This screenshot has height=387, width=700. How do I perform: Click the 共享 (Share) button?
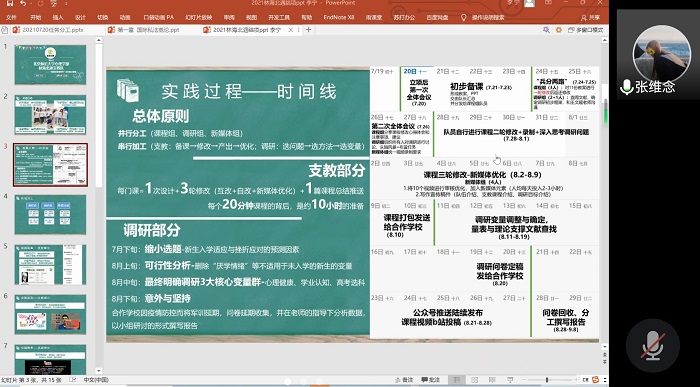(x=590, y=17)
